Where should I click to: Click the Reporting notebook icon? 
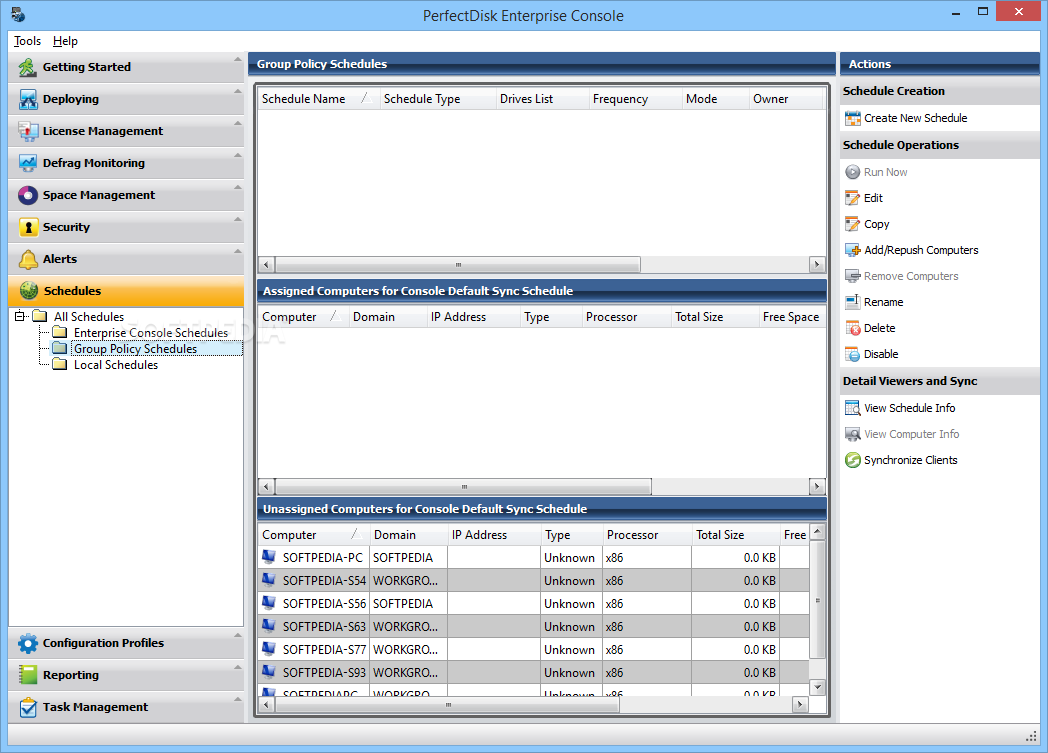(x=27, y=675)
